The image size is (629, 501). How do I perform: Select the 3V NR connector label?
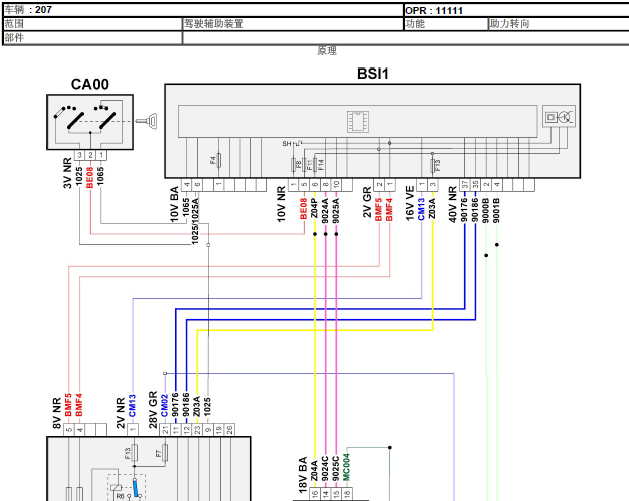tap(67, 173)
